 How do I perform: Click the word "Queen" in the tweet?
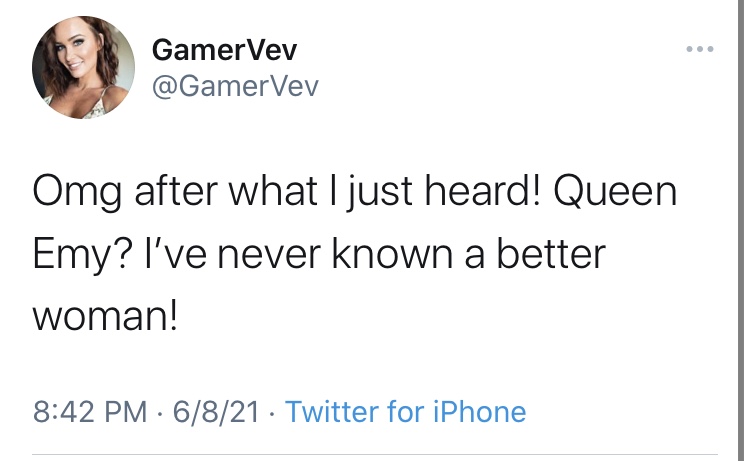615,192
